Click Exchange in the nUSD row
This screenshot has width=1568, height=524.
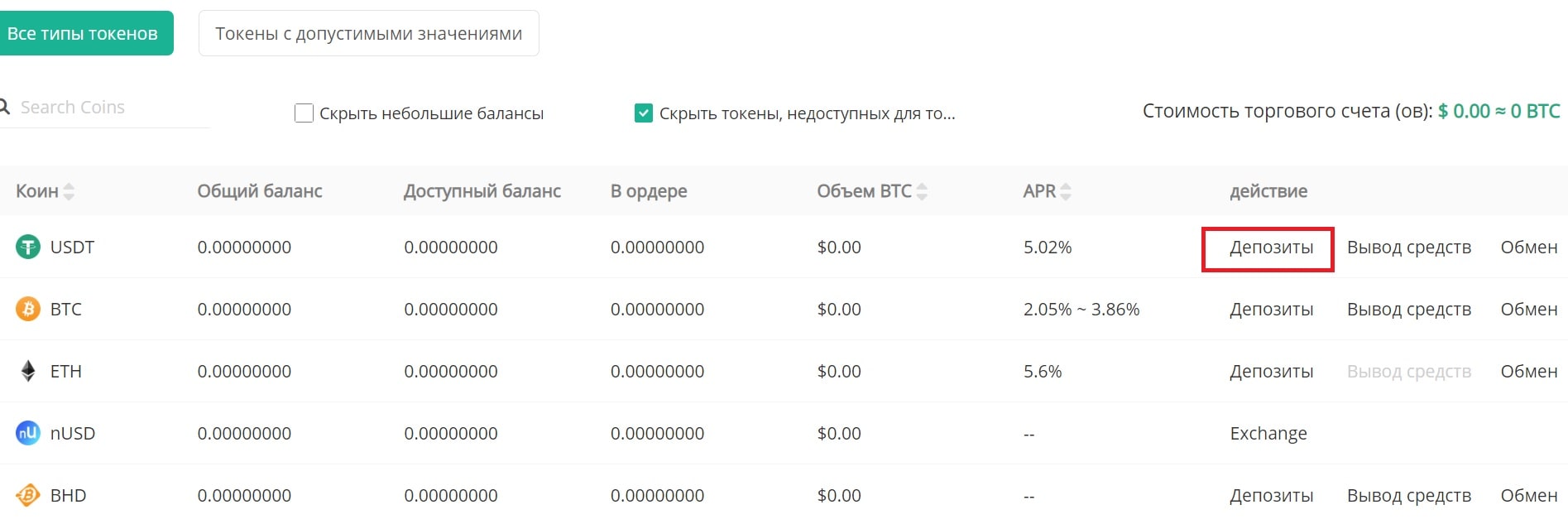click(1268, 432)
